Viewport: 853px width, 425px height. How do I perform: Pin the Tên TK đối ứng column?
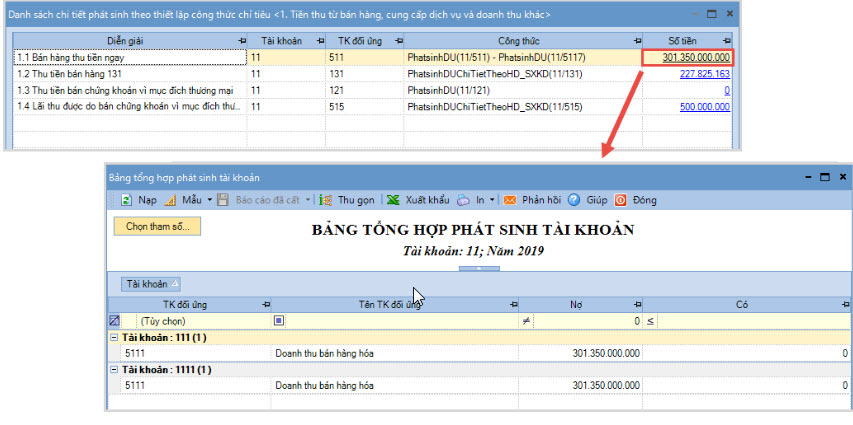[513, 305]
